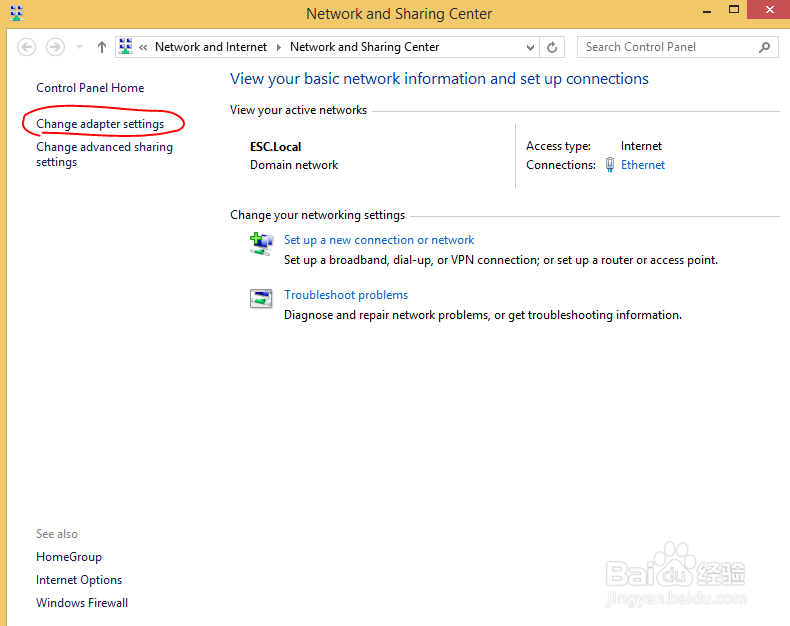Select Network and Sharing Center breadcrumb
Screen dimensions: 790x626
364,47
